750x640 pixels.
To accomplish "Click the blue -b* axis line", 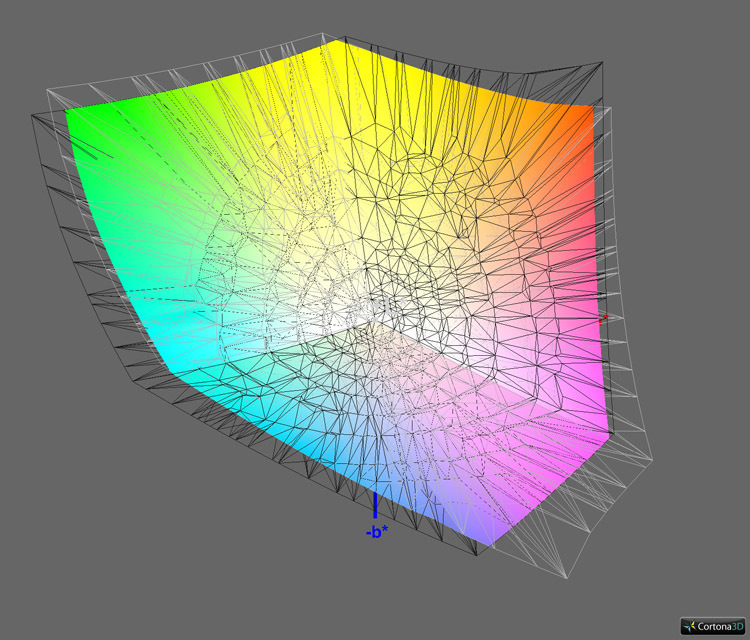I will point(375,505).
